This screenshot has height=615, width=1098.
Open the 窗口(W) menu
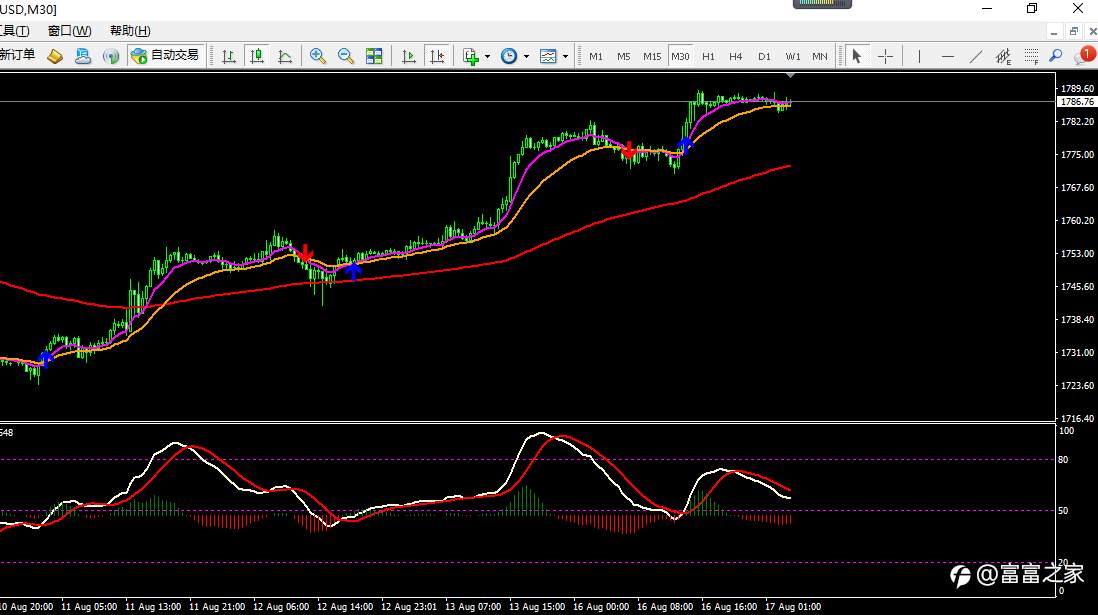click(69, 31)
